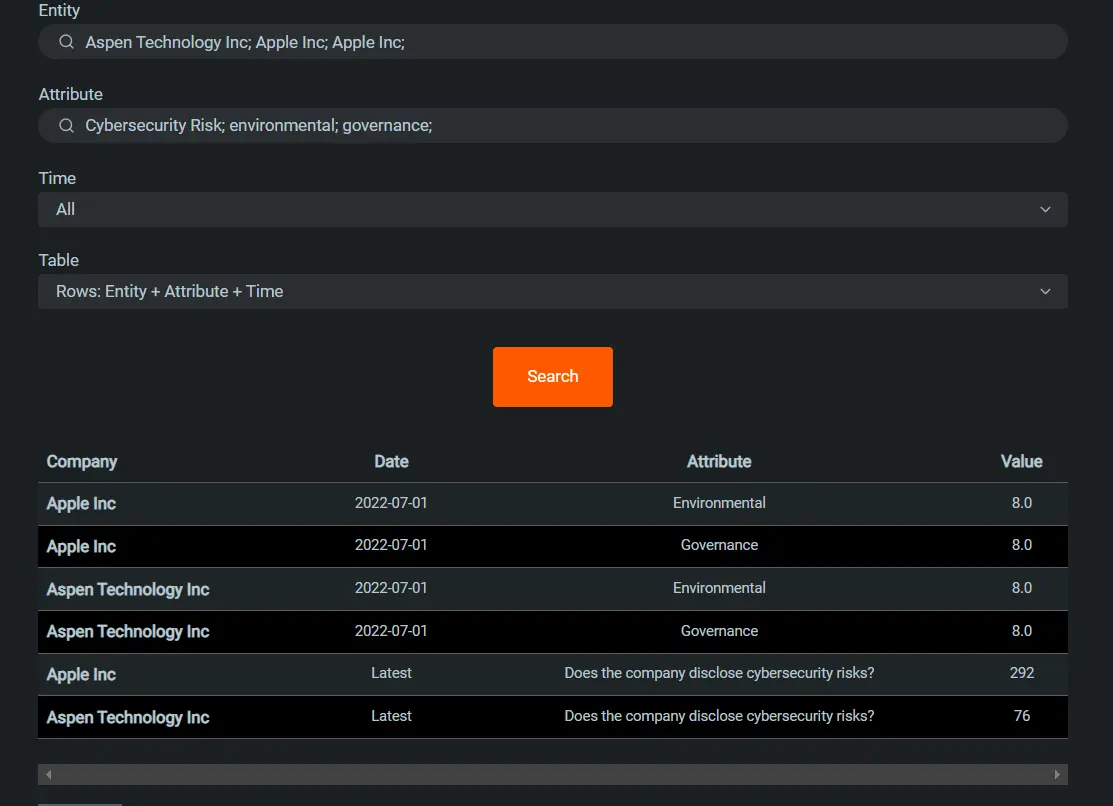Click the magnifier icon in Attribute field
This screenshot has width=1113, height=806.
(66, 126)
